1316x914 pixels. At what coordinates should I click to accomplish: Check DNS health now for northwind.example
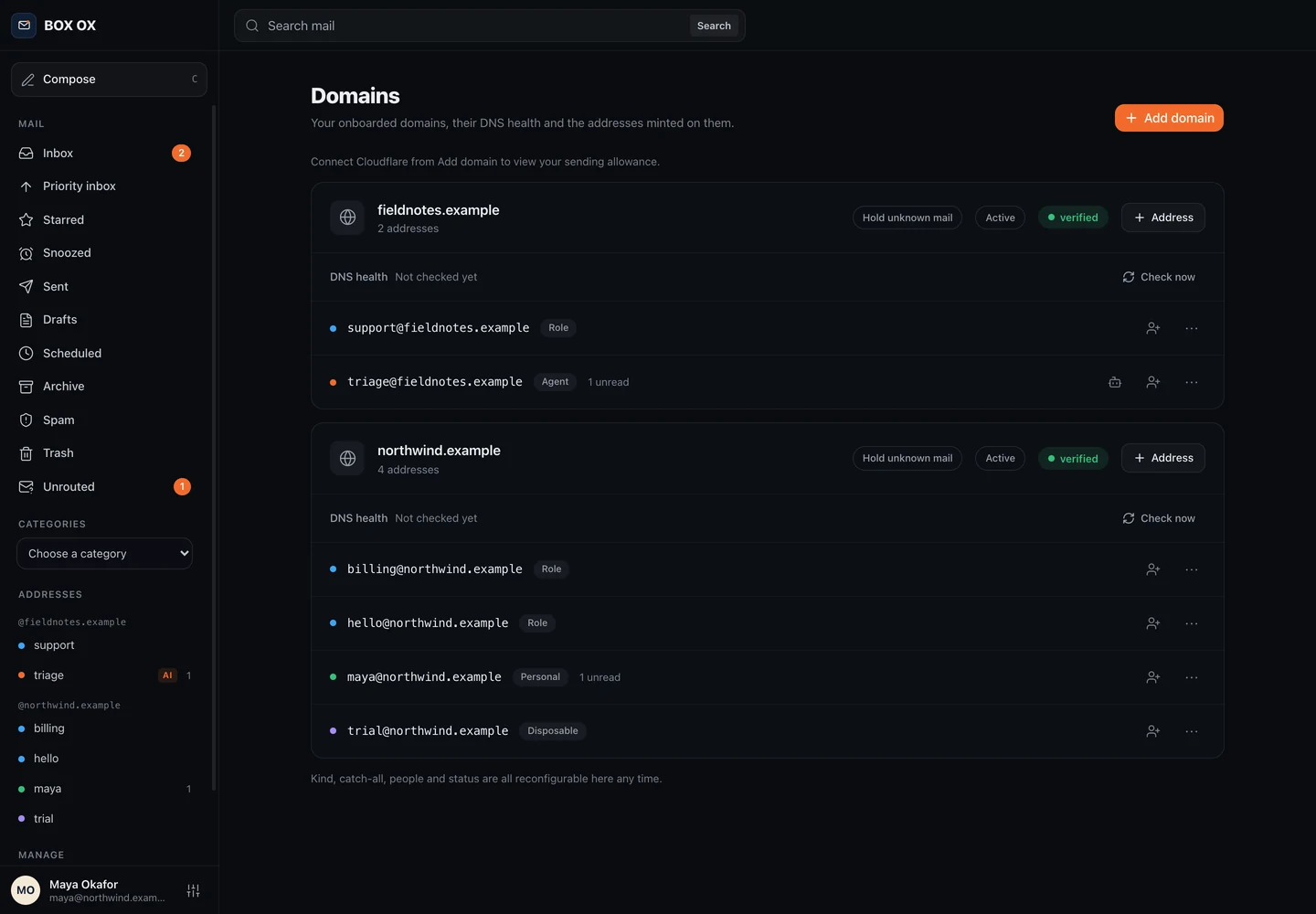pyautogui.click(x=1159, y=518)
